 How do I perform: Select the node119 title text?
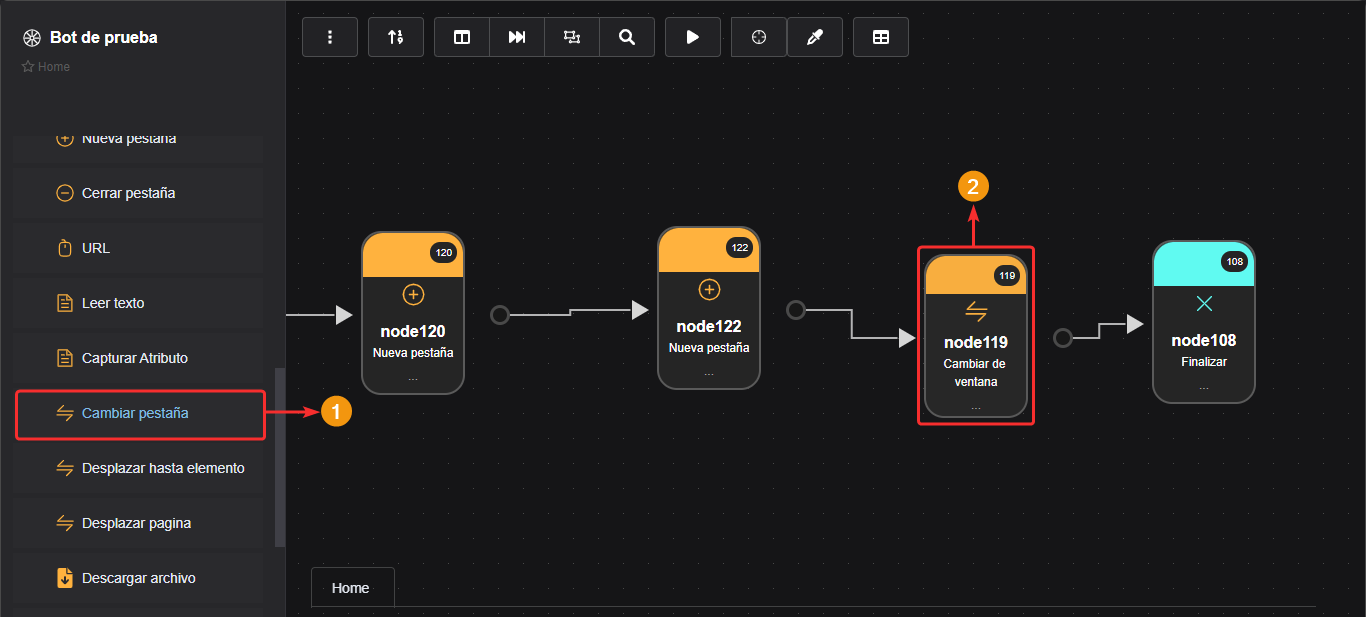[976, 342]
